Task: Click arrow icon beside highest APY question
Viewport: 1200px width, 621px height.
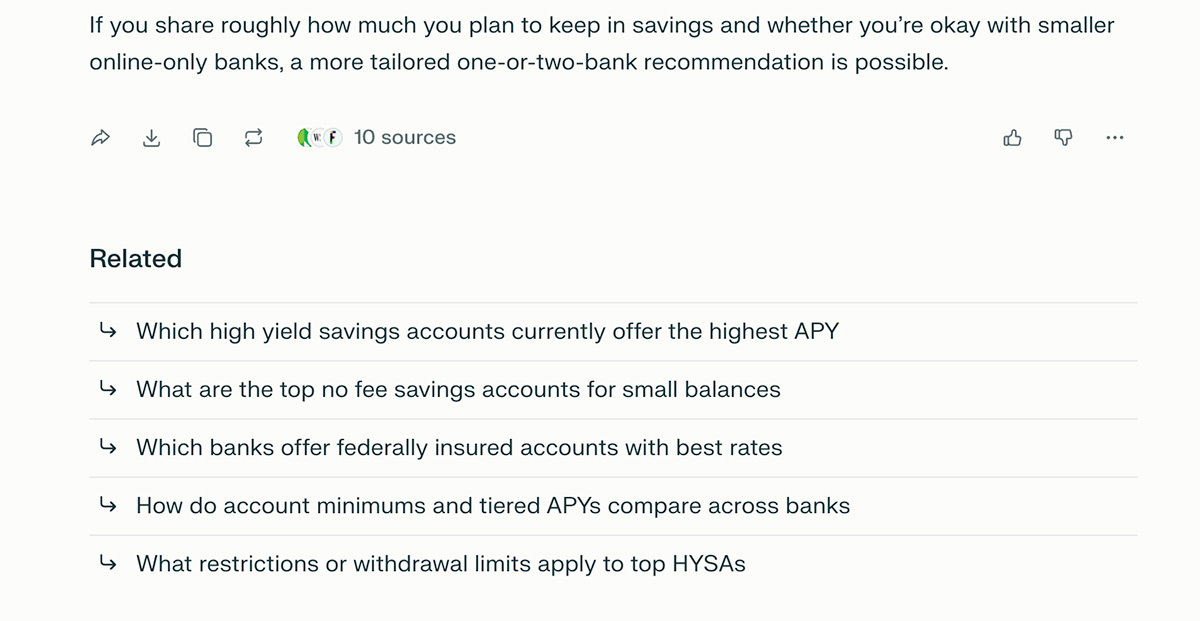Action: pos(108,331)
